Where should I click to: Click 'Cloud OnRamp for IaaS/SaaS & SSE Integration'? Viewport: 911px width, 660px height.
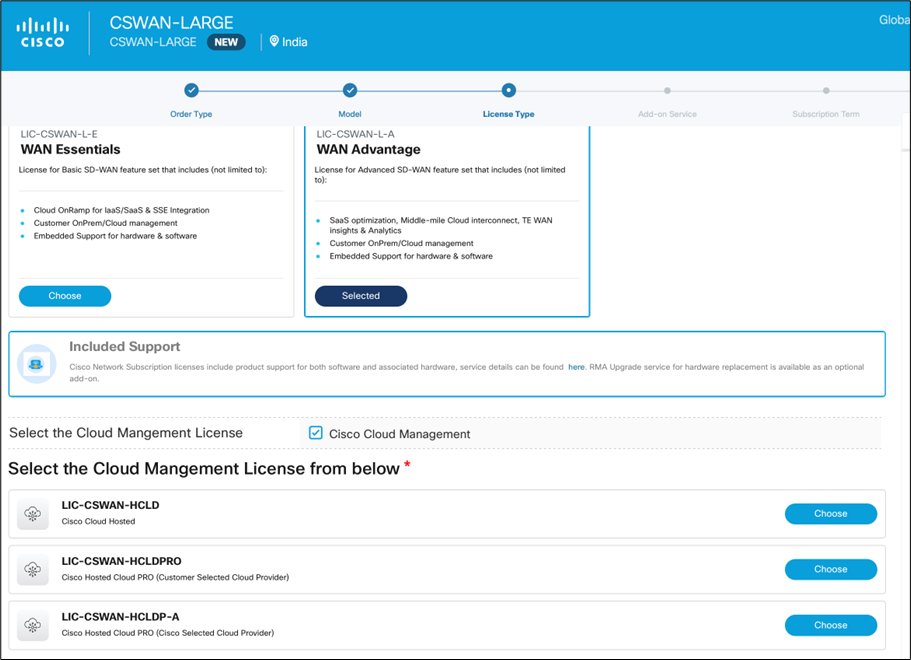click(121, 210)
